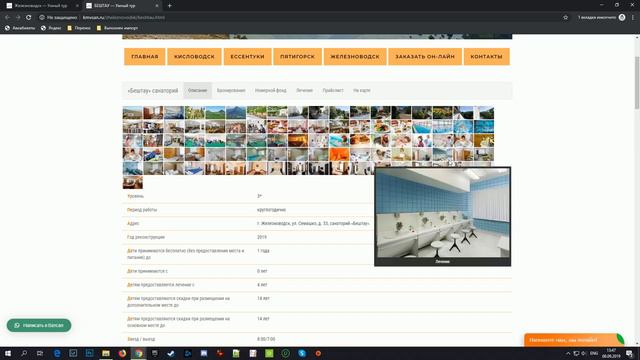Click the 2019 reconstruction year value
Image resolution: width=640 pixels, height=360 pixels.
point(262,237)
